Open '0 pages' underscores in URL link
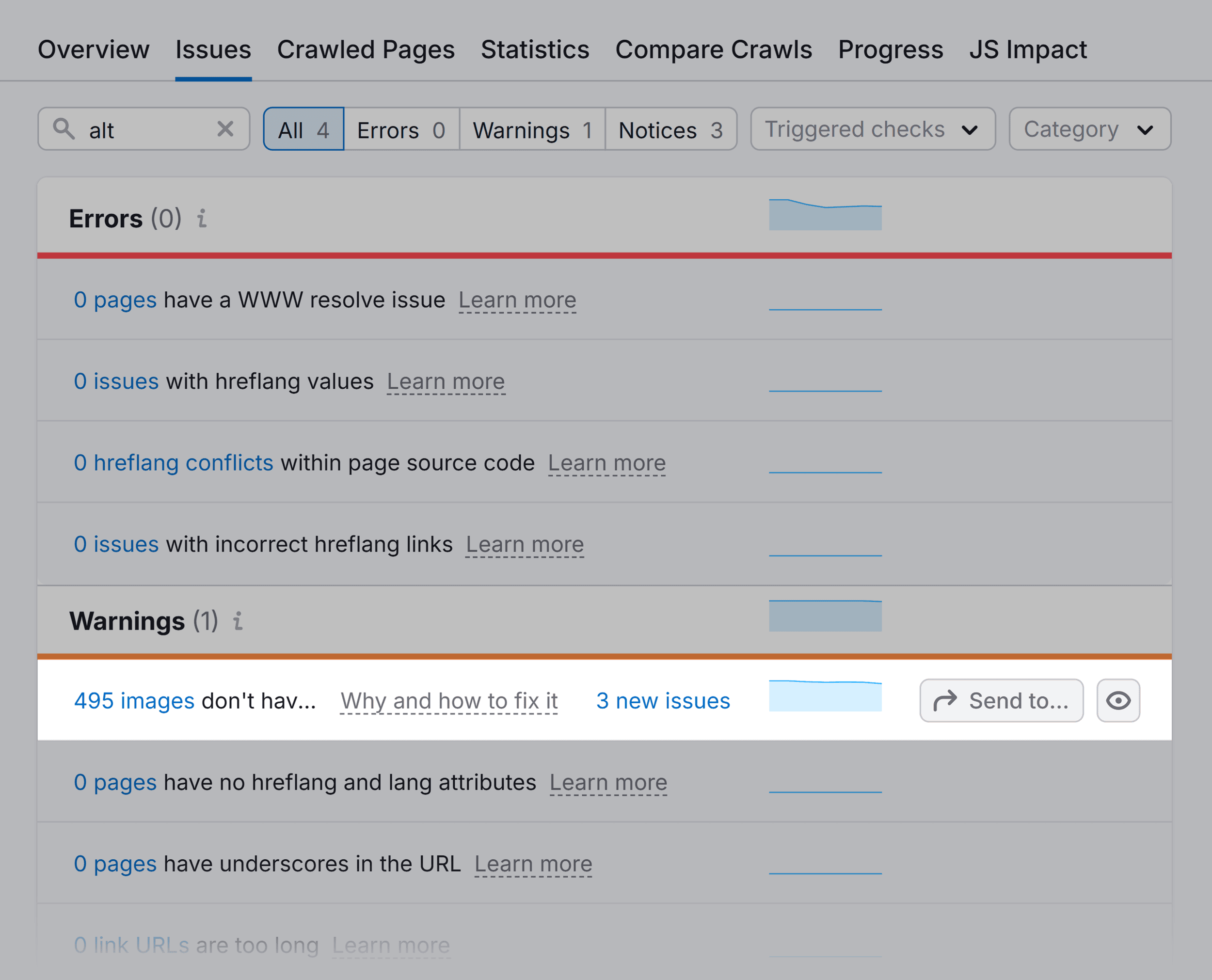 tap(115, 864)
